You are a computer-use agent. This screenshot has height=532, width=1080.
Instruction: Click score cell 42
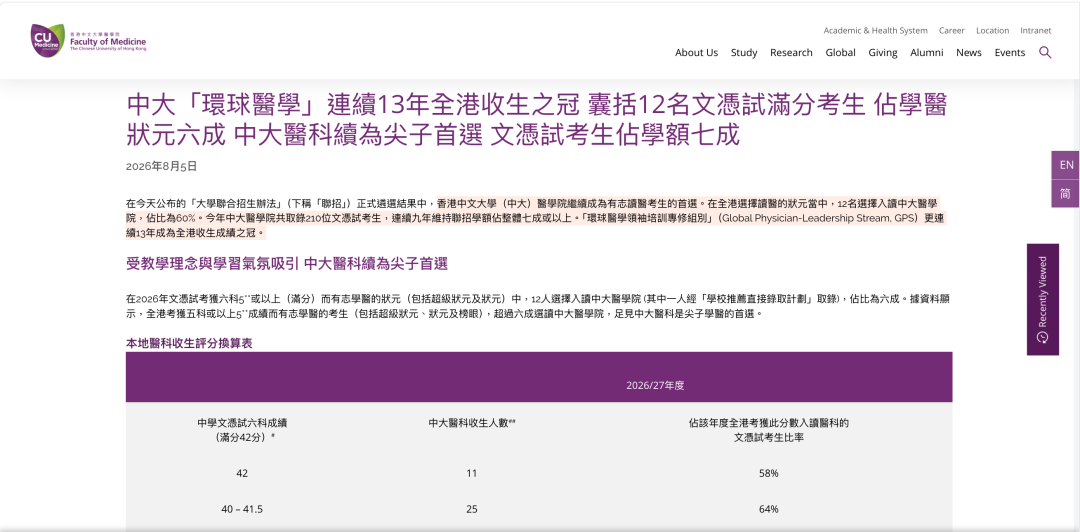pyautogui.click(x=242, y=473)
